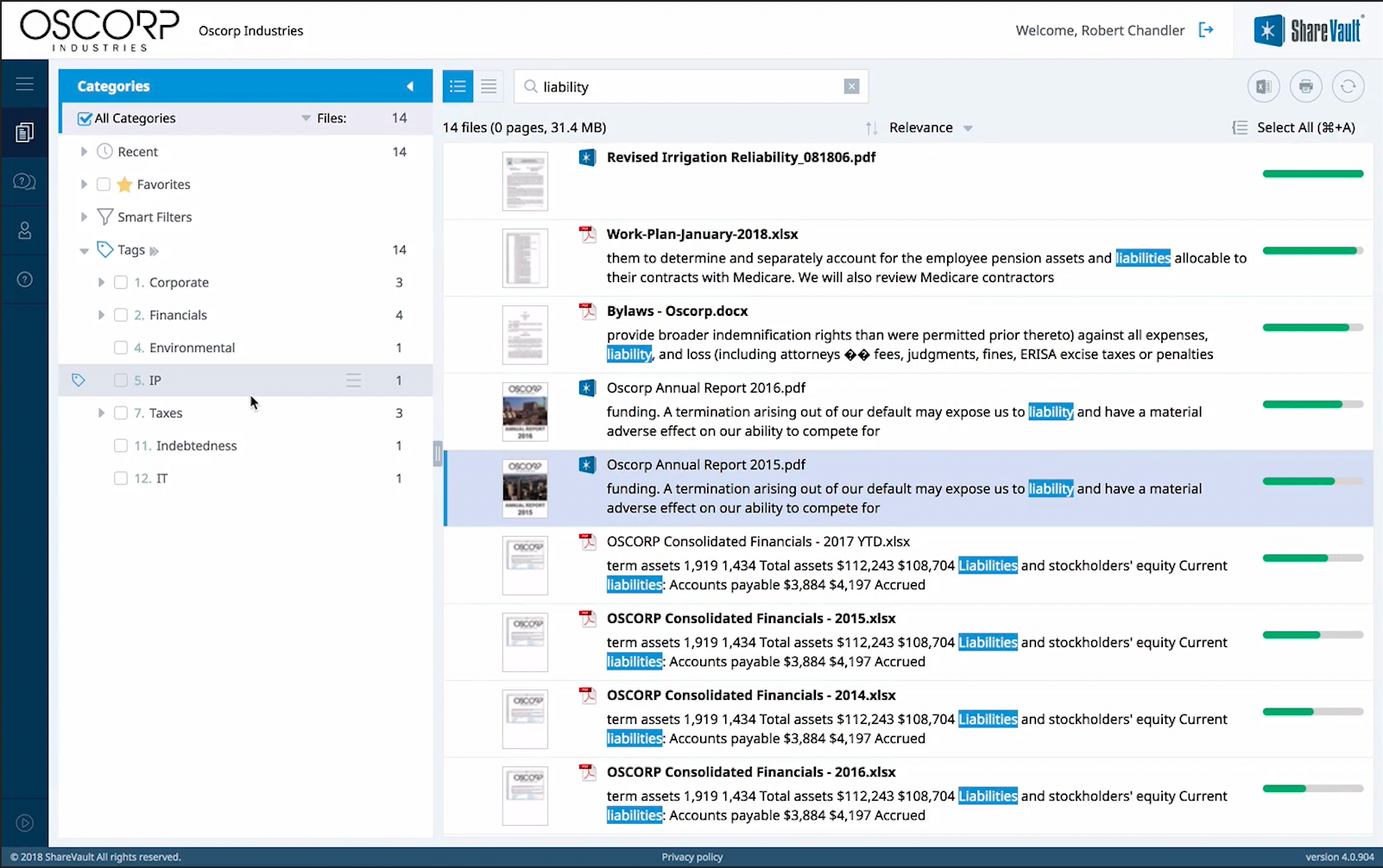The height and width of the screenshot is (868, 1383).
Task: Open Revised Irrigation Reliability_081806.pdf
Action: (x=741, y=157)
